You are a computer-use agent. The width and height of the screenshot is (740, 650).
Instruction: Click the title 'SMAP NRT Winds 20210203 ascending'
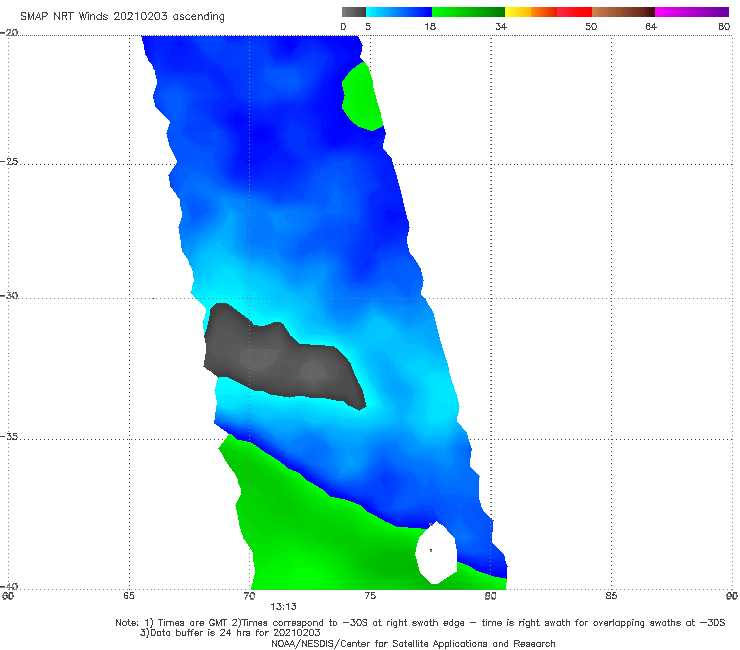[x=122, y=17]
